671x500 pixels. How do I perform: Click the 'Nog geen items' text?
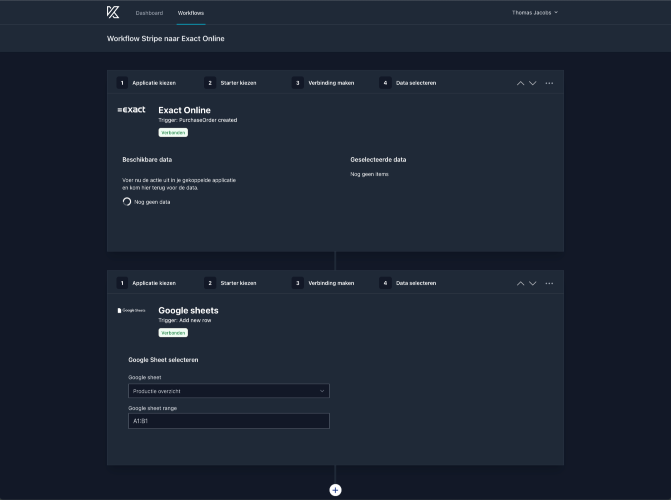[369, 174]
